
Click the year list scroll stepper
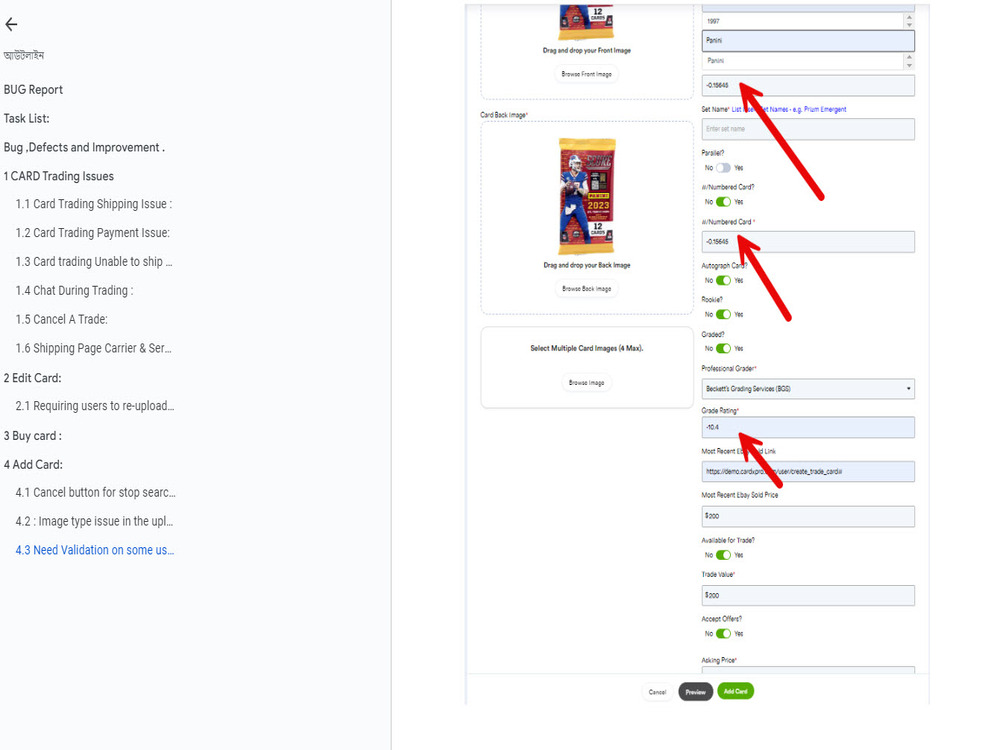click(909, 21)
